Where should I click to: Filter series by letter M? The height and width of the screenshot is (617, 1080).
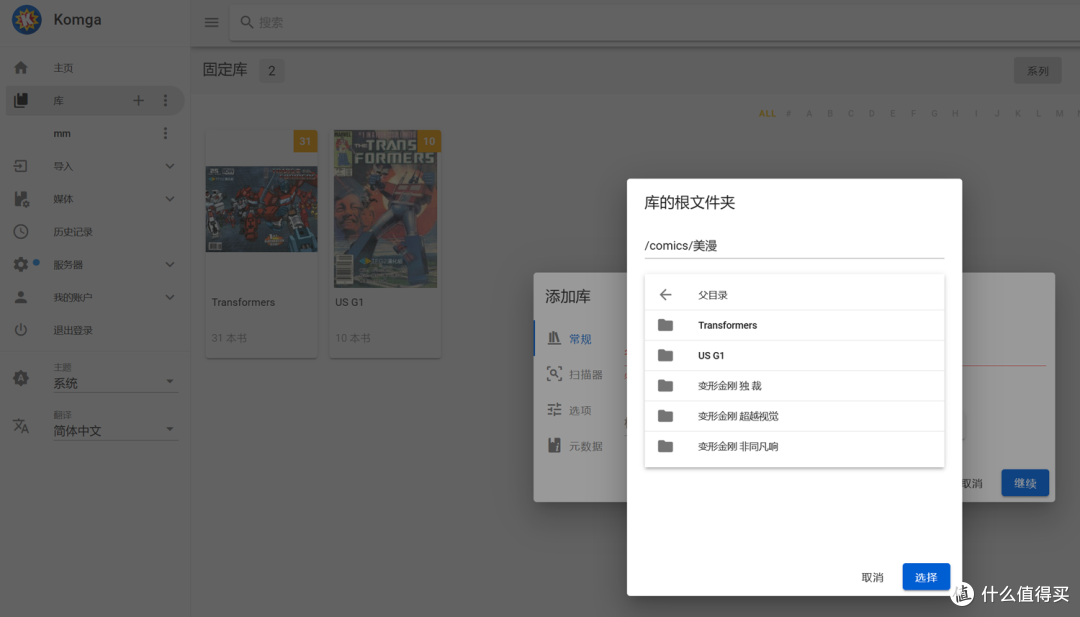pos(1059,114)
